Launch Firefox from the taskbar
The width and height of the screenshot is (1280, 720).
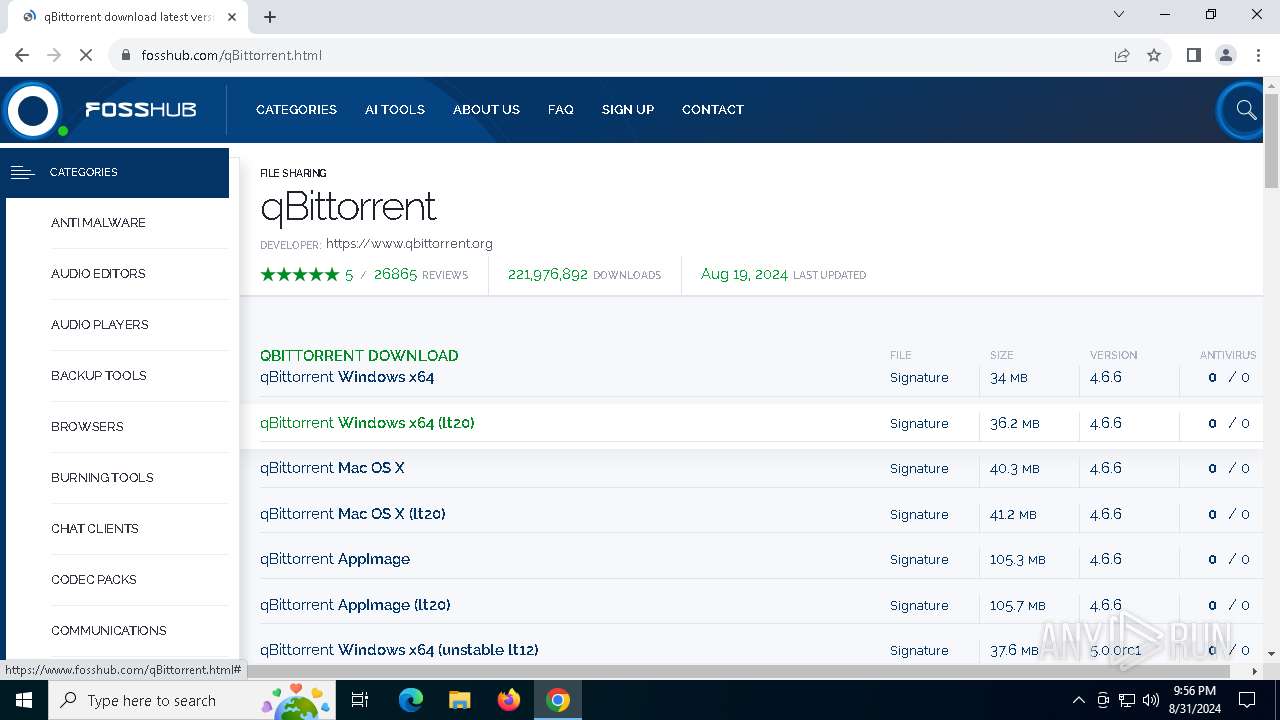(x=509, y=700)
